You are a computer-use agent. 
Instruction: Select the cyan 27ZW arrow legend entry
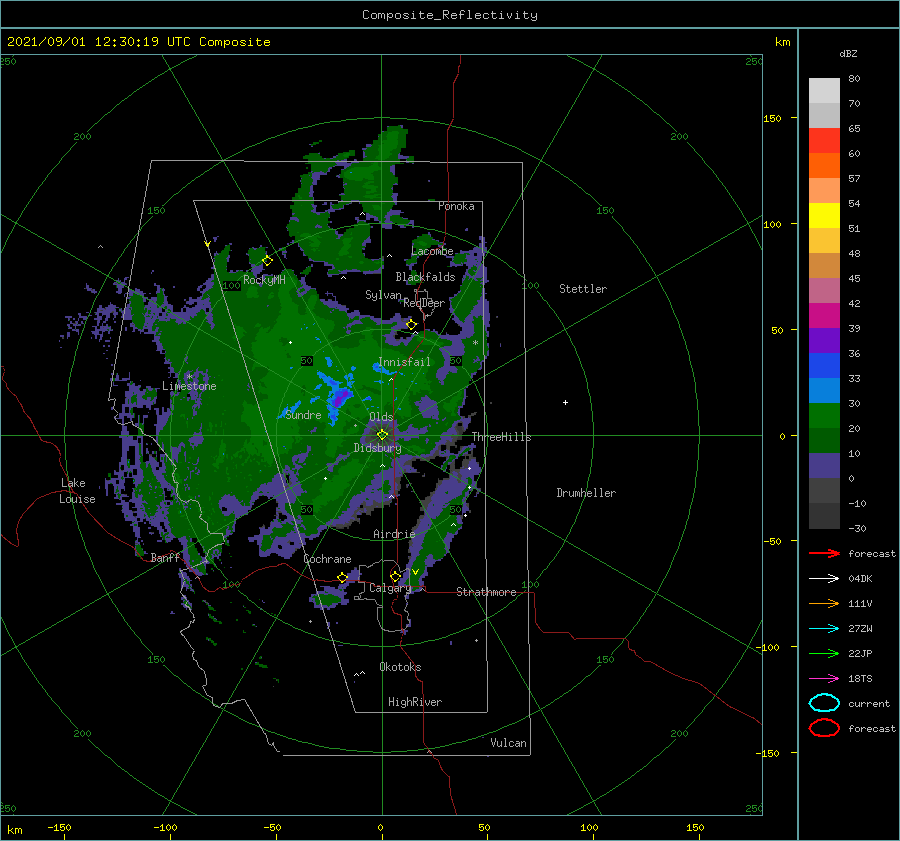(824, 629)
